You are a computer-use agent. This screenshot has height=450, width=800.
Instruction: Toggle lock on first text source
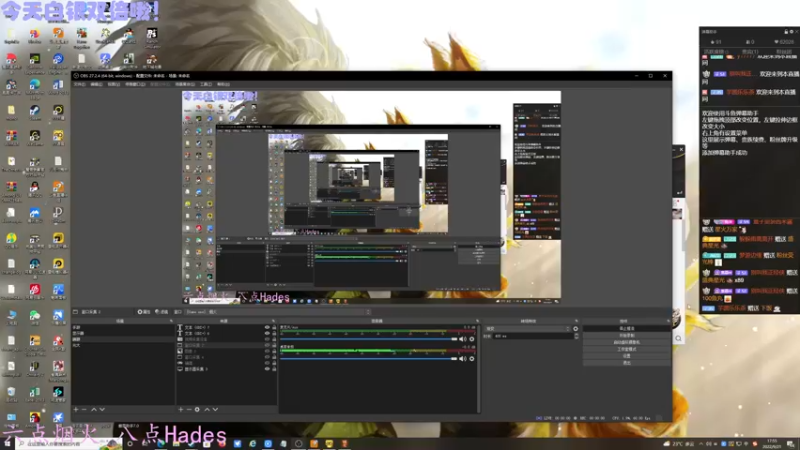click(x=274, y=327)
